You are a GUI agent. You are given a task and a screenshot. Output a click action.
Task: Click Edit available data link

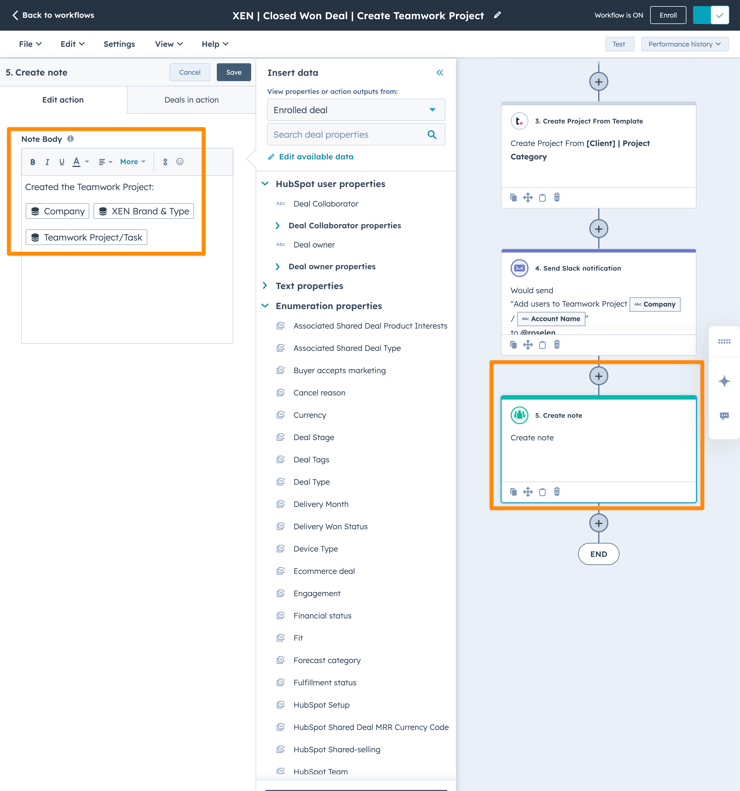pos(310,157)
